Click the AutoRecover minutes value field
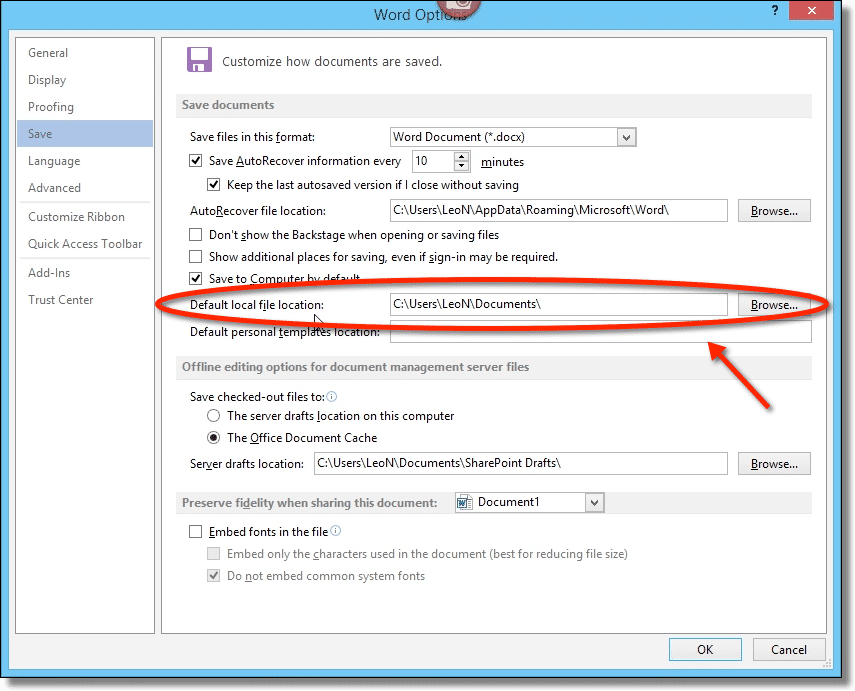 tap(433, 161)
